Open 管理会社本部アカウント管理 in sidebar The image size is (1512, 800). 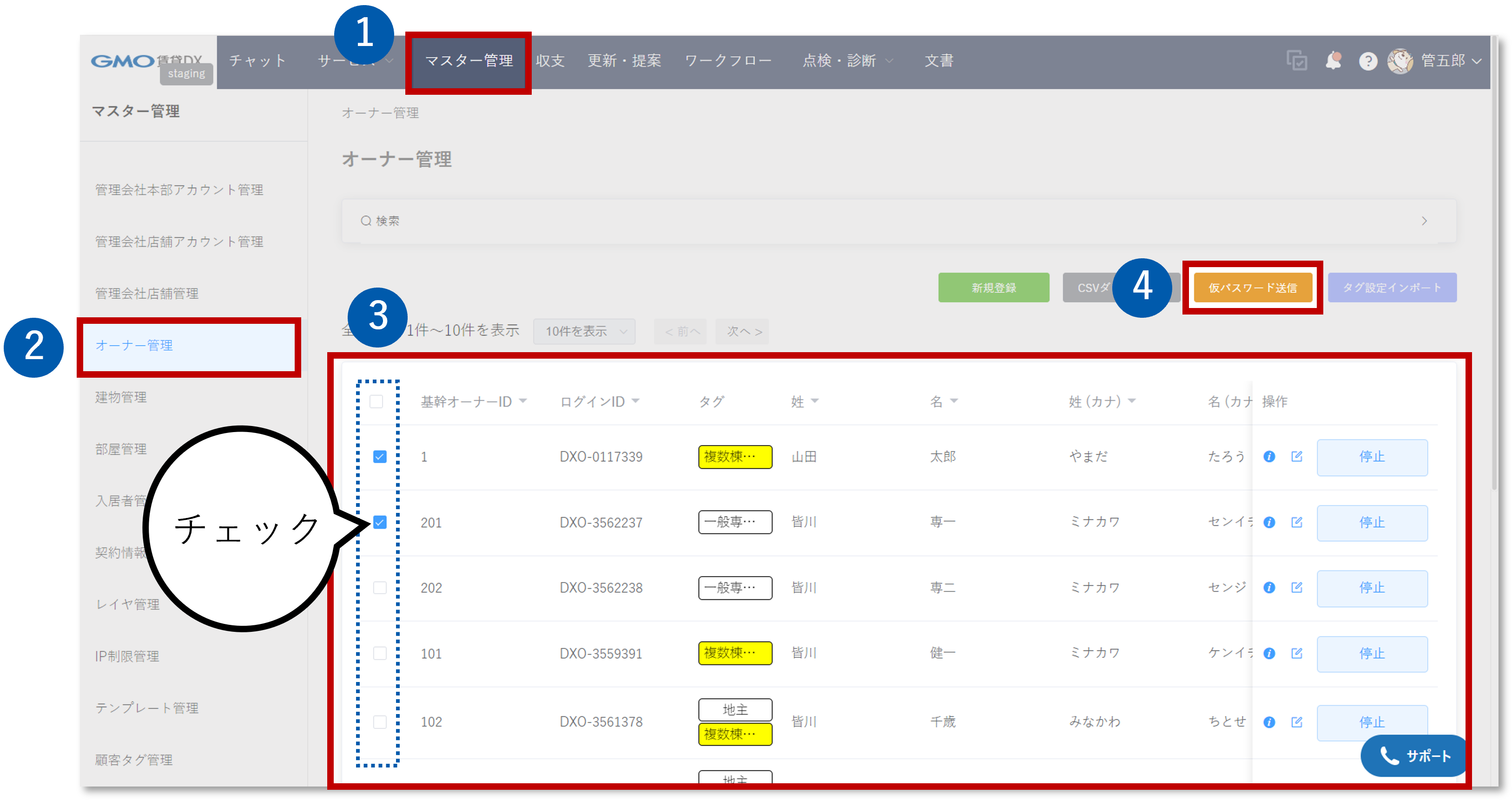point(179,190)
